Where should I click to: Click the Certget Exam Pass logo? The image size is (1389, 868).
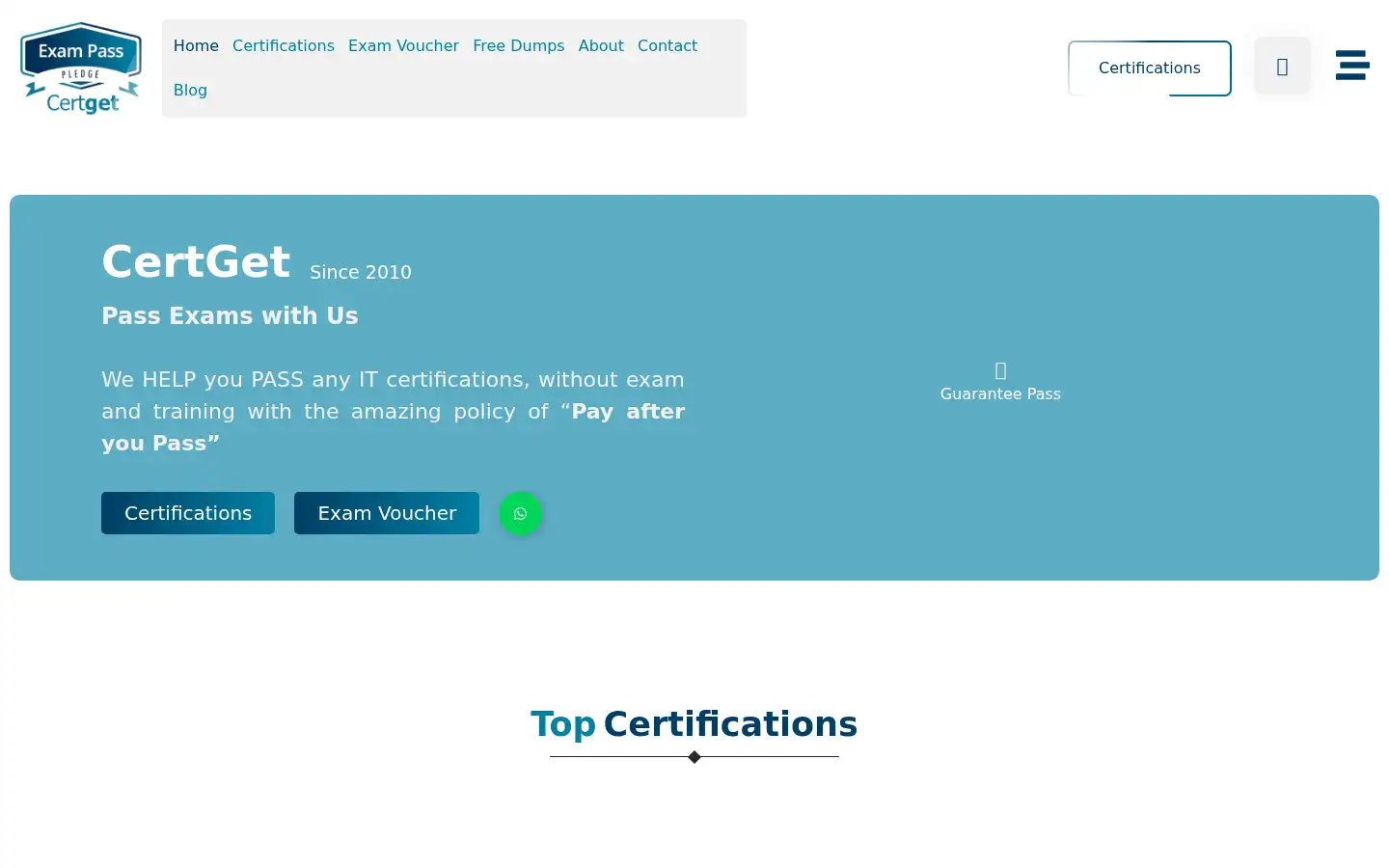(x=81, y=68)
